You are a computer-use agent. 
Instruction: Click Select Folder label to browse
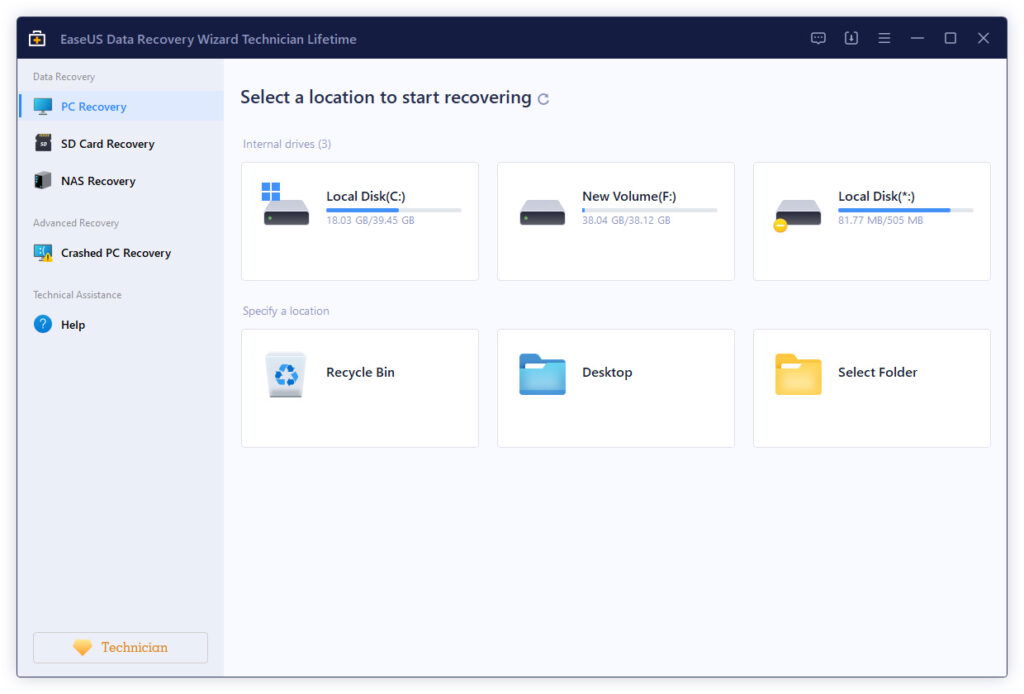click(x=878, y=372)
